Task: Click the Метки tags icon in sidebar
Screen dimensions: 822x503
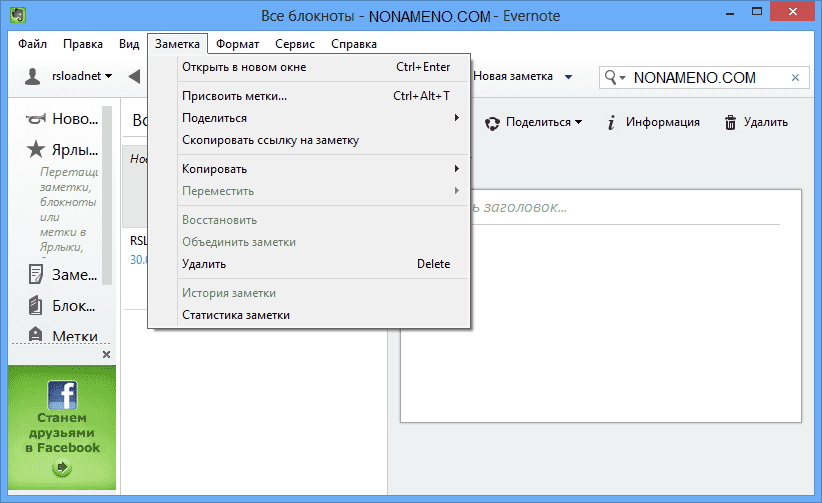Action: pyautogui.click(x=36, y=335)
